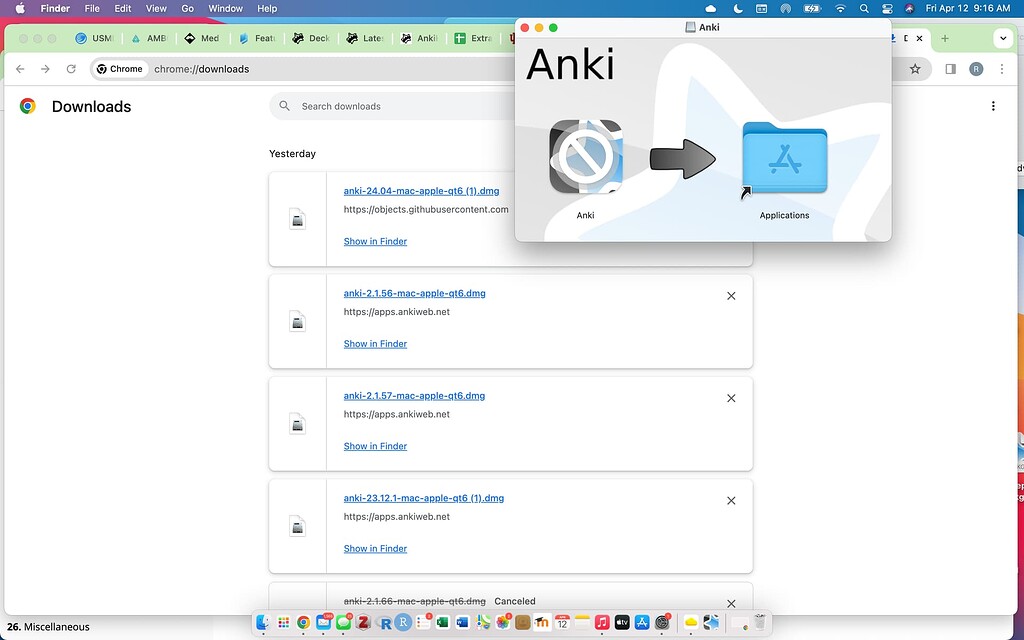
Task: Remove anki-2.1.57 from downloads list
Action: pos(731,398)
